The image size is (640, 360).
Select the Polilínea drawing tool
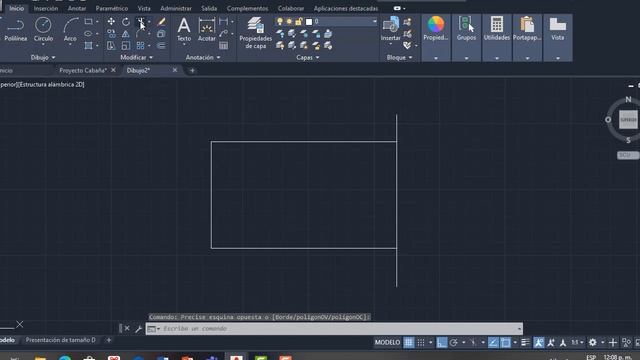point(16,30)
